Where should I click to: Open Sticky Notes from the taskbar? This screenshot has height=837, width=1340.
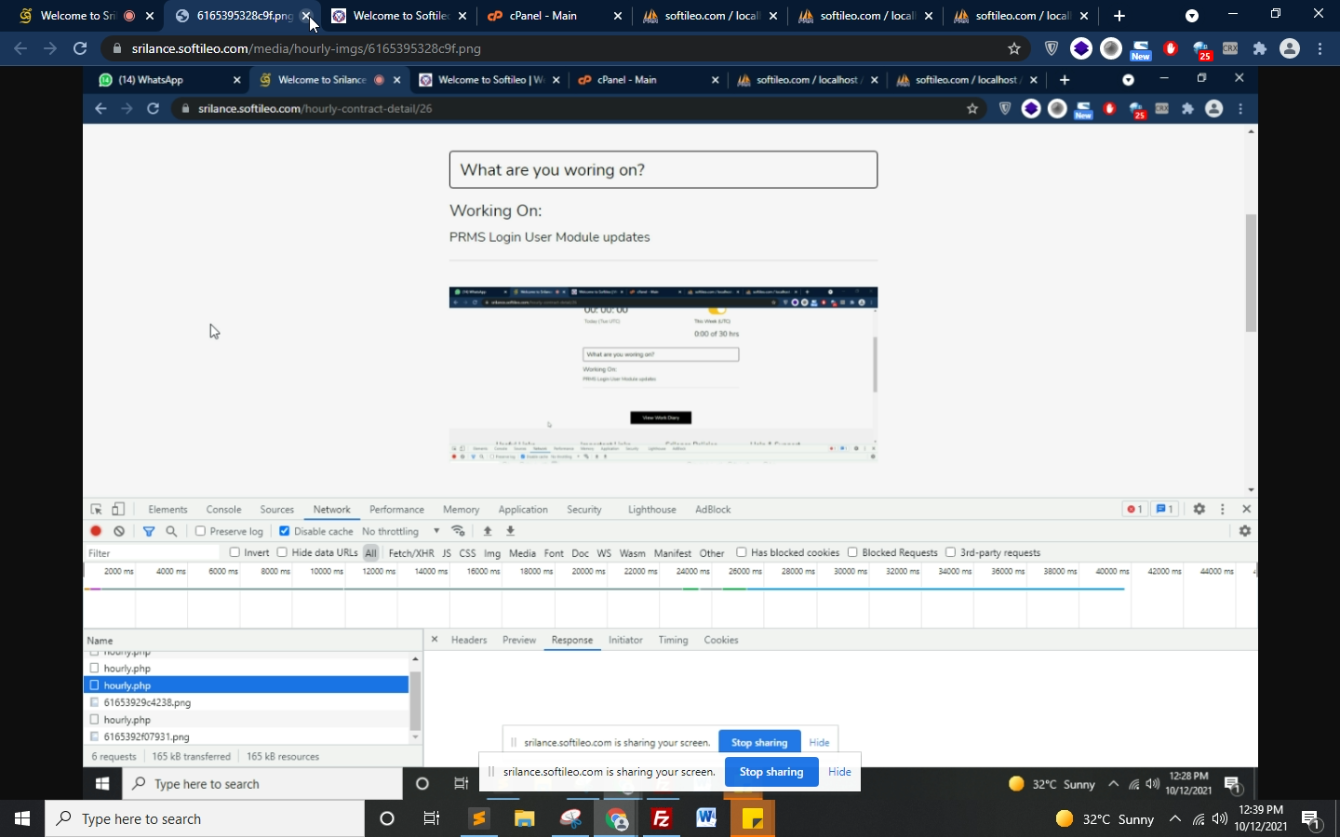752,819
